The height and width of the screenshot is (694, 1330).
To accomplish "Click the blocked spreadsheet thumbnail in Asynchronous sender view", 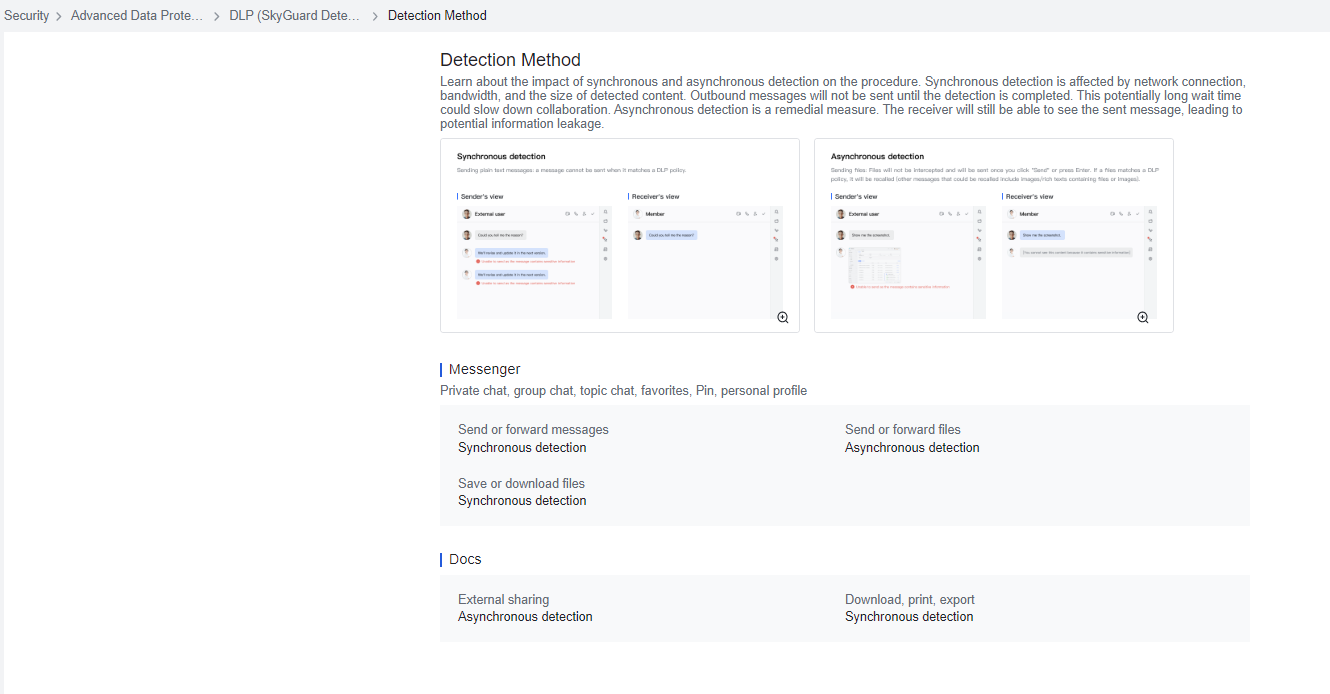I will [x=874, y=264].
